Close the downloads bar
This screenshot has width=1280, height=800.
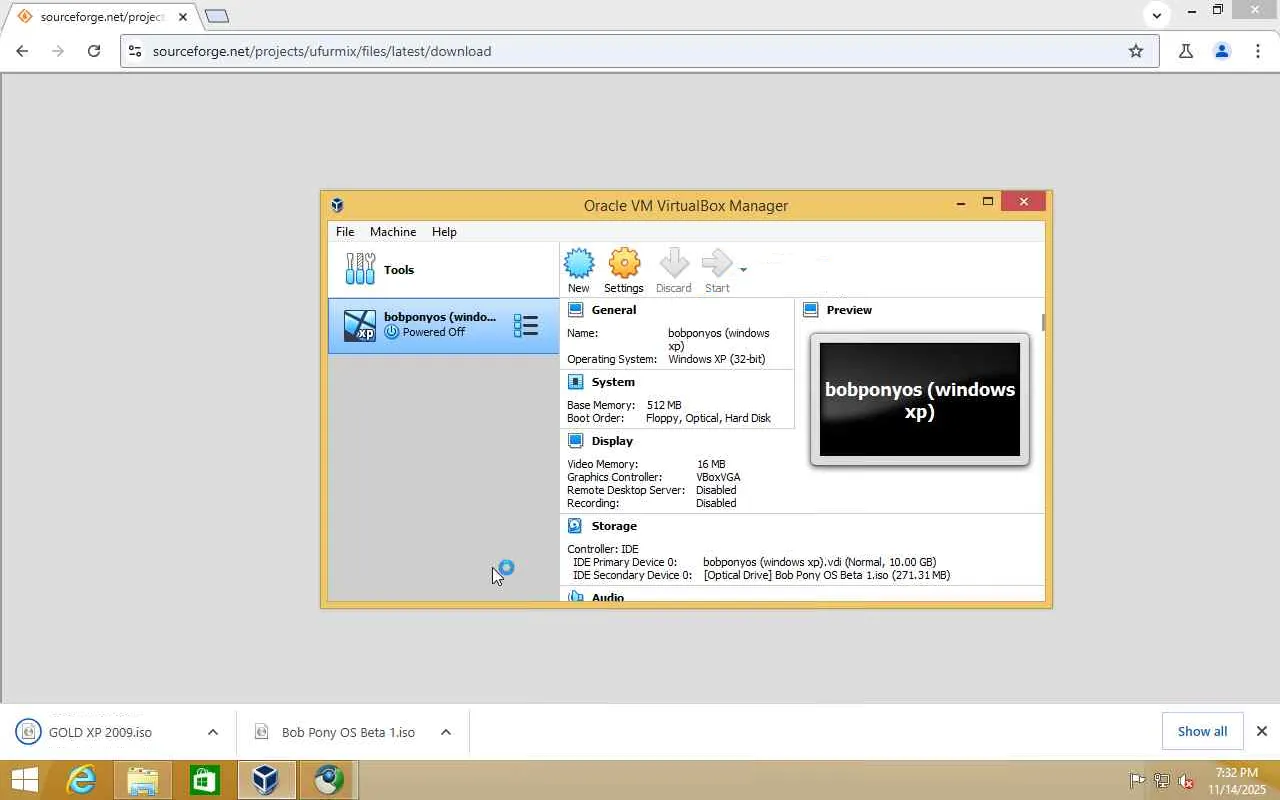pyautogui.click(x=1262, y=731)
